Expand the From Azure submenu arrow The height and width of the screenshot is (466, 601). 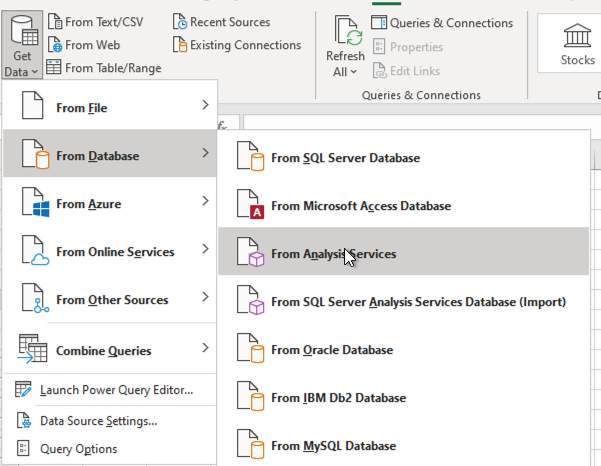[x=205, y=200]
